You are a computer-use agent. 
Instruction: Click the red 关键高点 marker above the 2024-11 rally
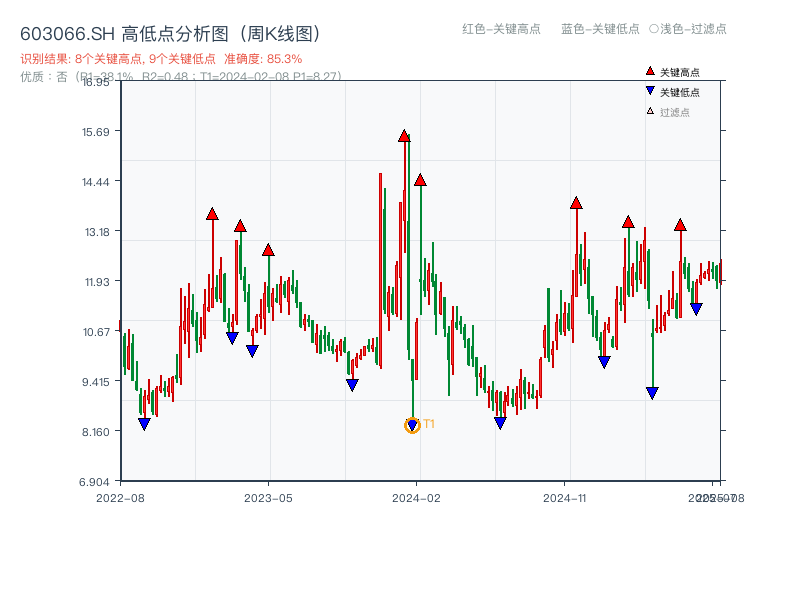(x=576, y=203)
